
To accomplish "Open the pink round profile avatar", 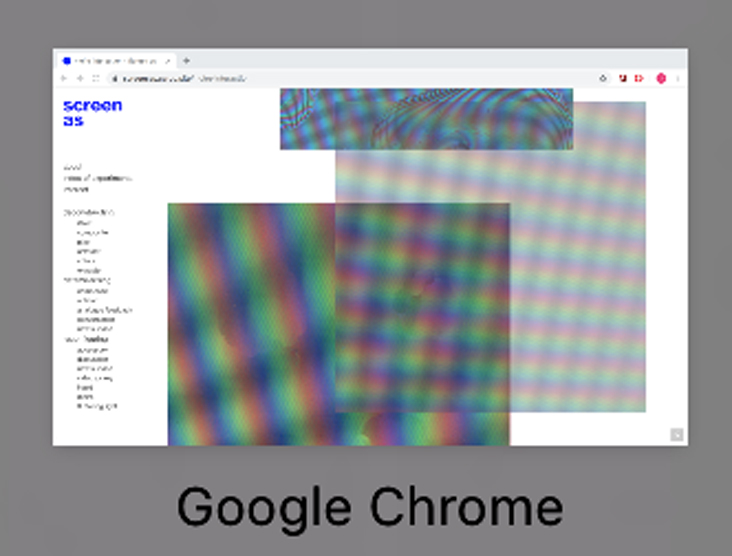I will point(661,78).
